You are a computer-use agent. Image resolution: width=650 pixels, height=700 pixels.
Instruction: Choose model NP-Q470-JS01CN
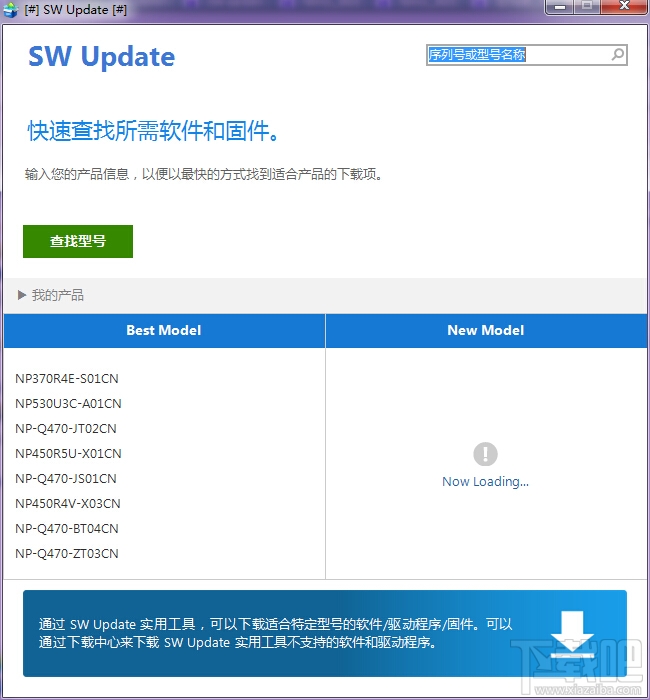pyautogui.click(x=66, y=479)
